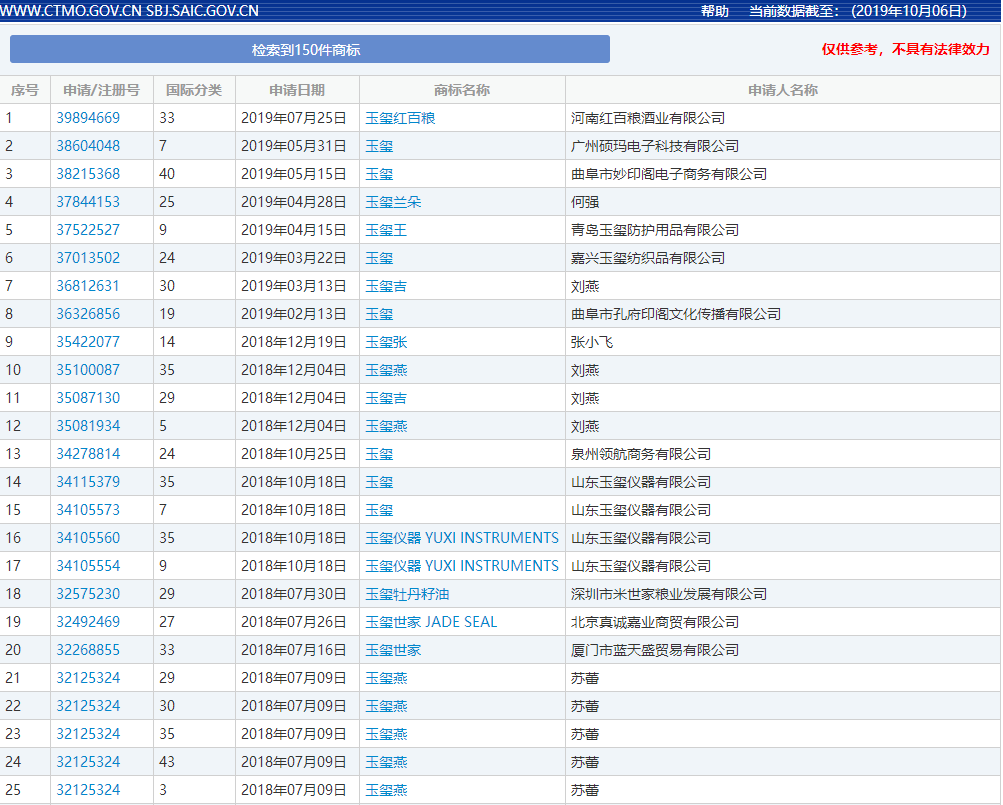Select date 2019年07月25日
This screenshot has height=805, width=1003.
click(x=294, y=118)
